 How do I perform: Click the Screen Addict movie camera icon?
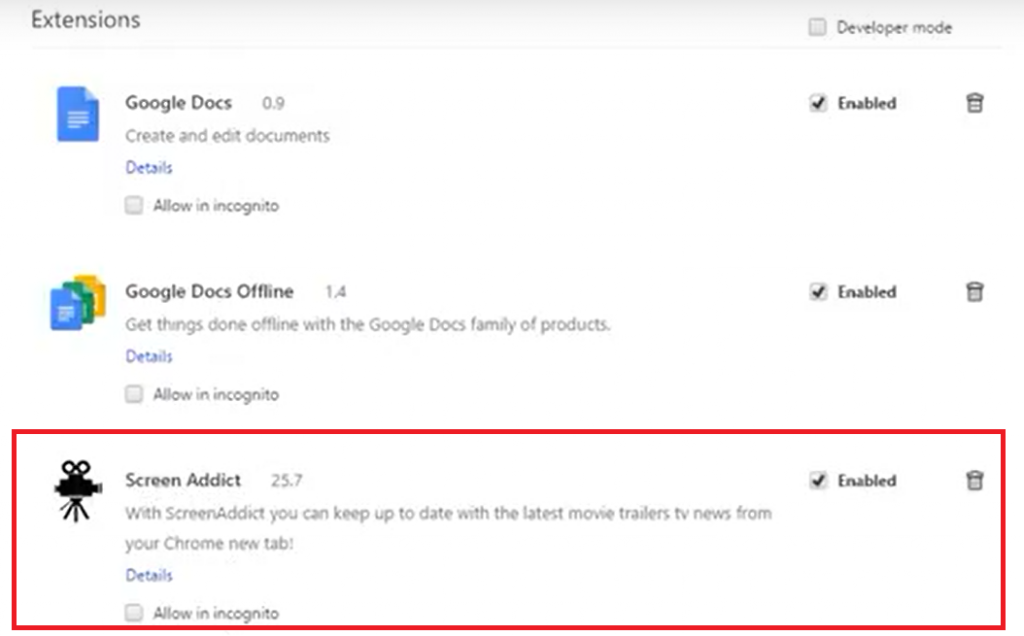tap(77, 490)
